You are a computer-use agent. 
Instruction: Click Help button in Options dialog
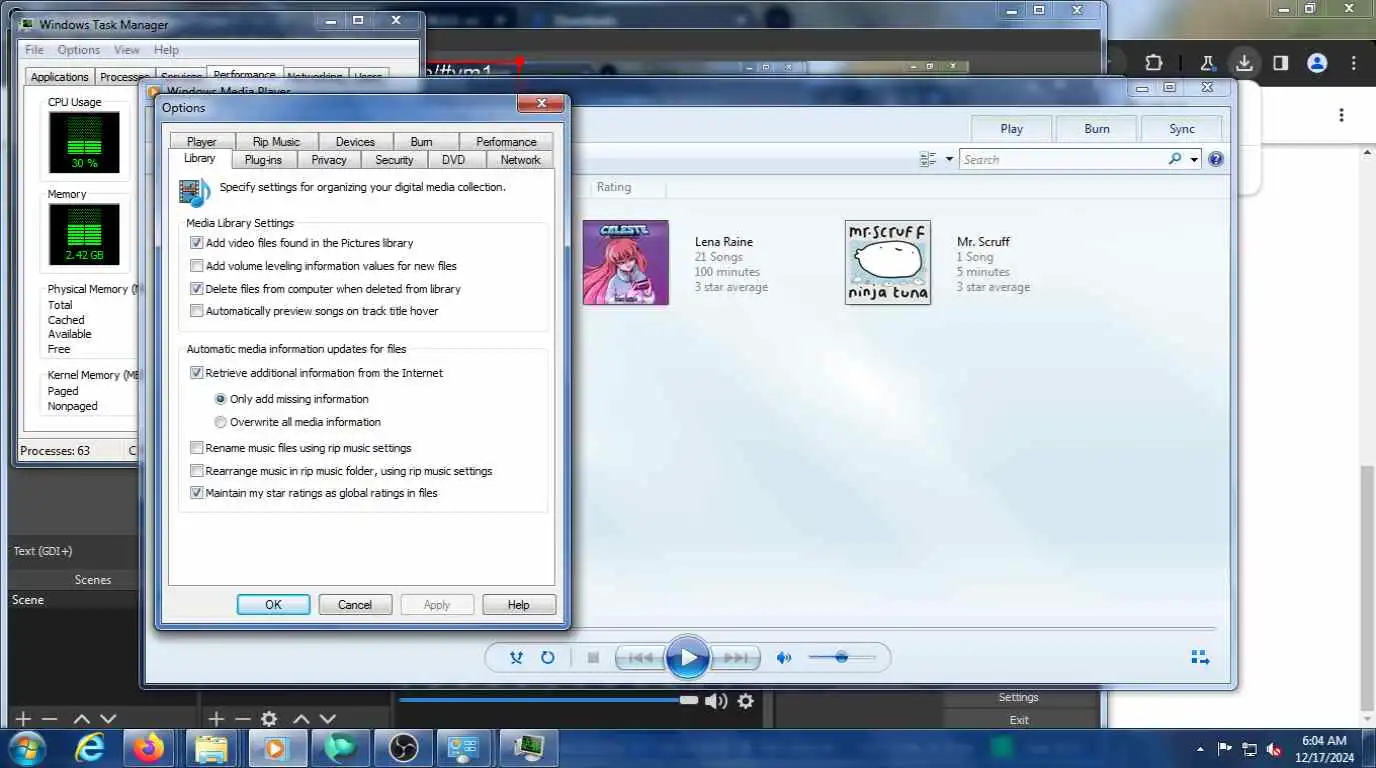[519, 605]
